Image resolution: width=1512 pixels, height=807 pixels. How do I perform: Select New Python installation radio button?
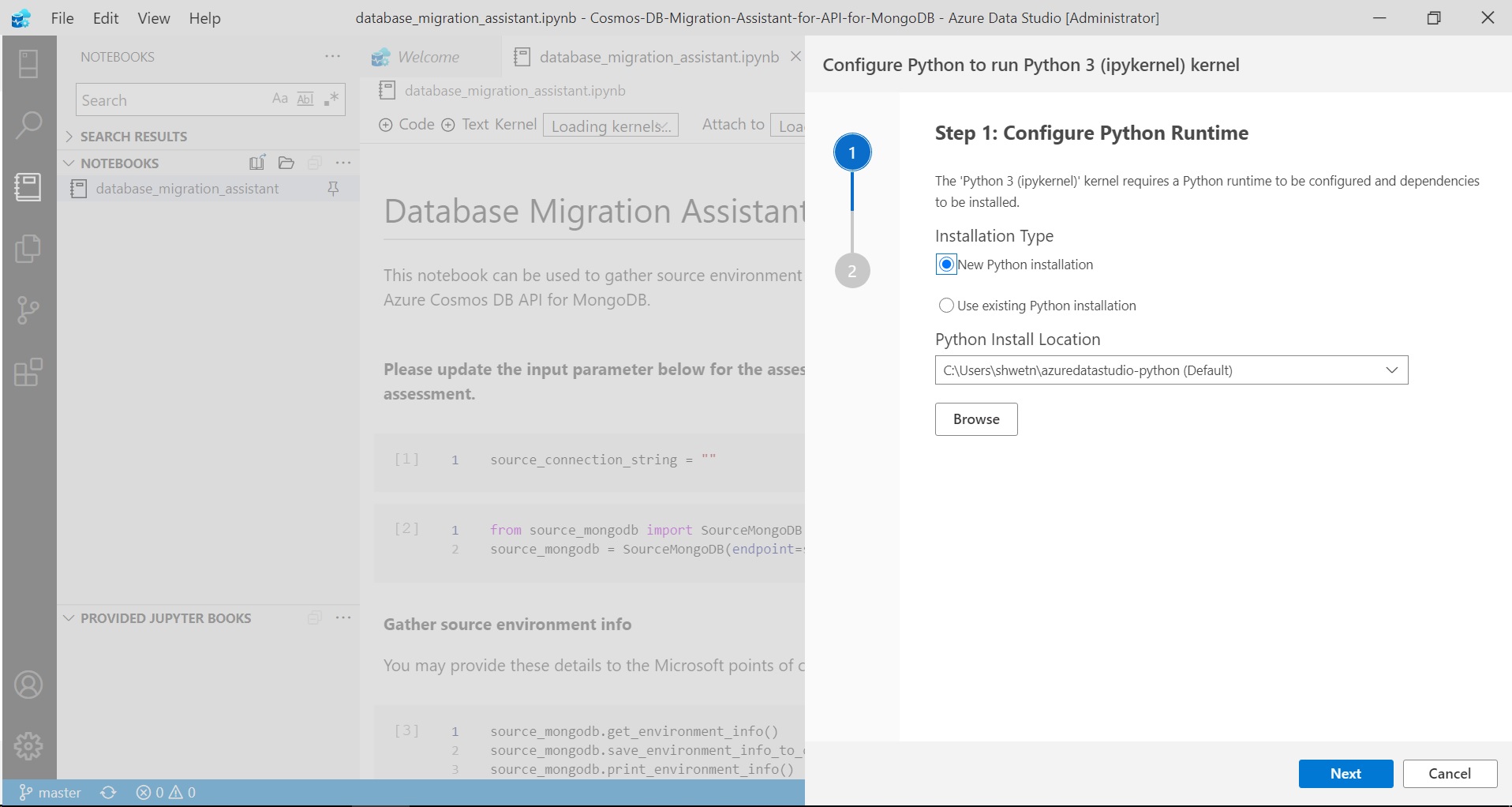(x=946, y=265)
